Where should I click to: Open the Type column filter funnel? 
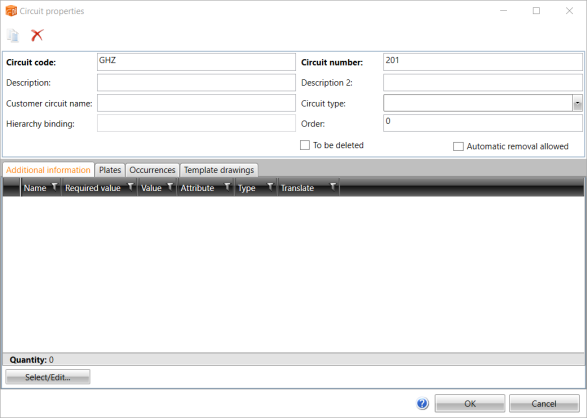[x=270, y=186]
